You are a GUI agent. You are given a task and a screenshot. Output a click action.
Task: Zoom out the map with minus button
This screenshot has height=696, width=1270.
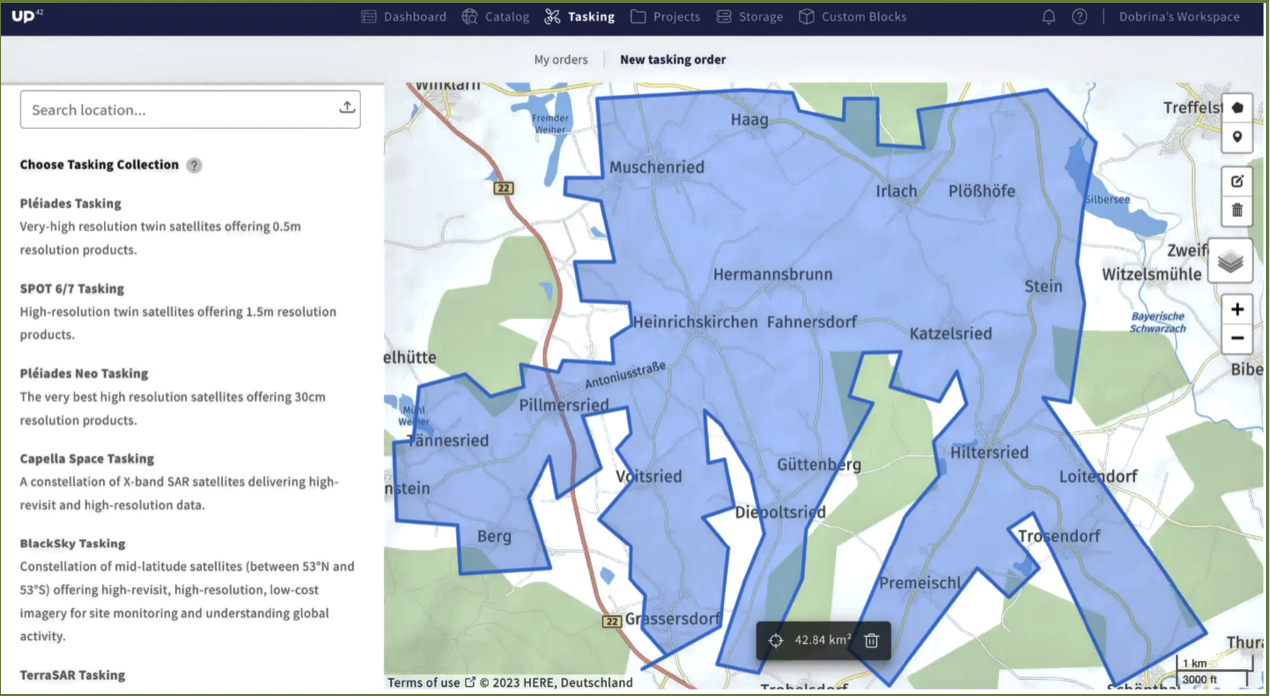[x=1237, y=338]
